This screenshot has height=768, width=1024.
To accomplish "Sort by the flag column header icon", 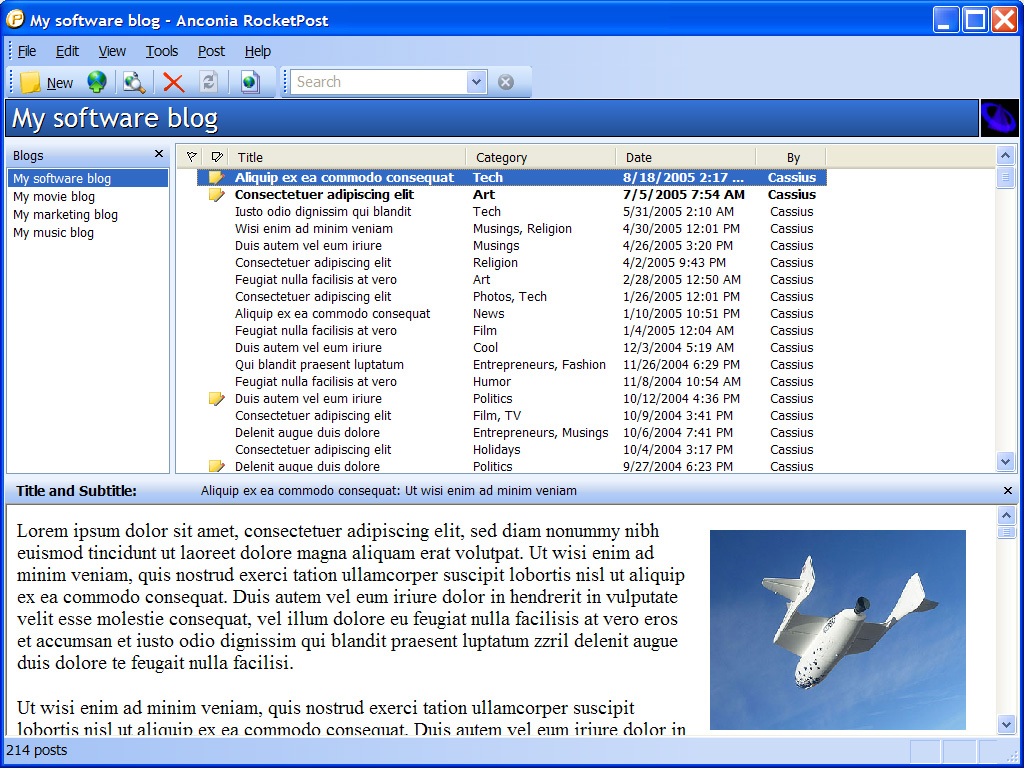I will pos(191,157).
